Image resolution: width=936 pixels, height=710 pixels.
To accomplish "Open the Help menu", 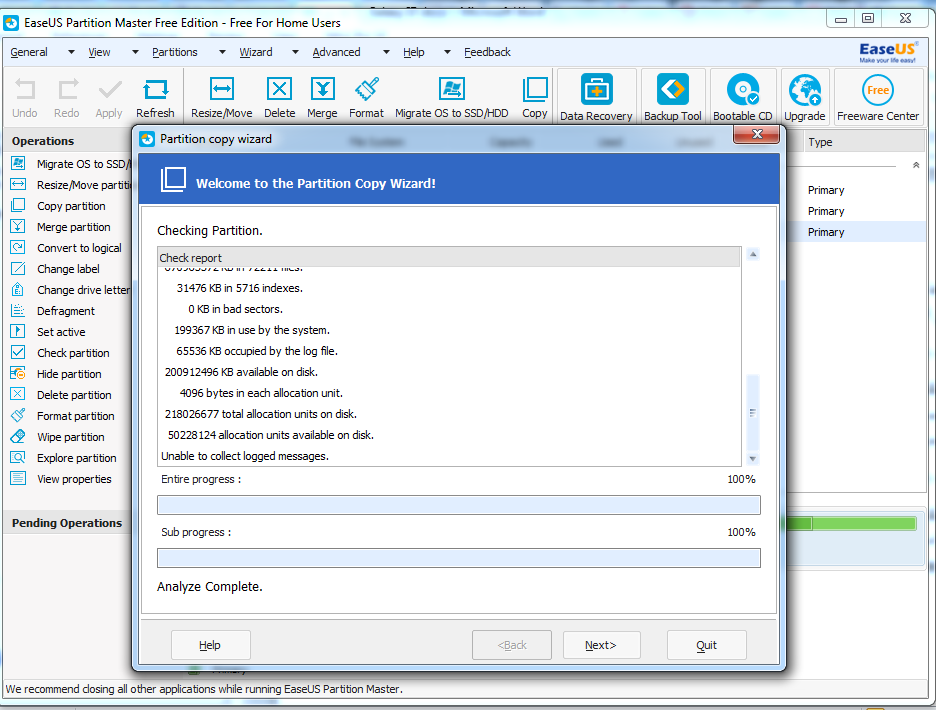I will coord(414,52).
